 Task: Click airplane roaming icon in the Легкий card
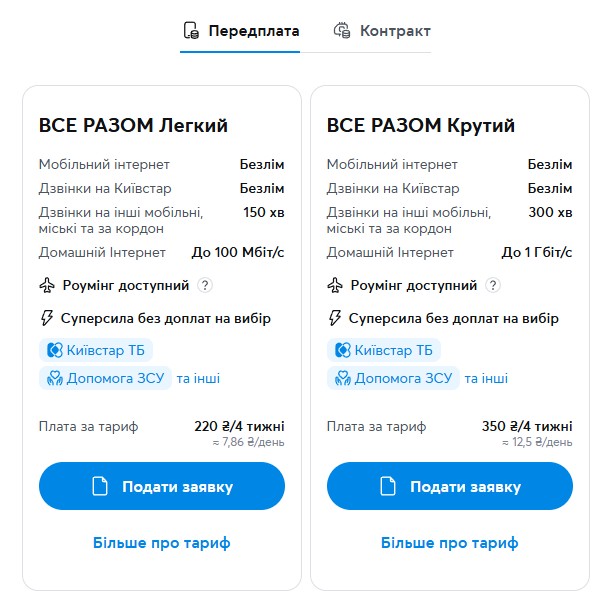[46, 286]
